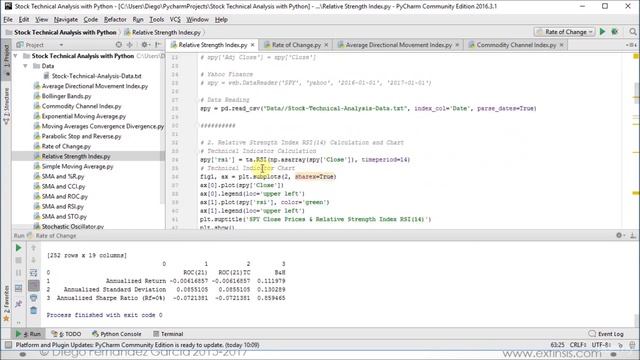Toggle scroll to end in Run console

[x=33, y=285]
